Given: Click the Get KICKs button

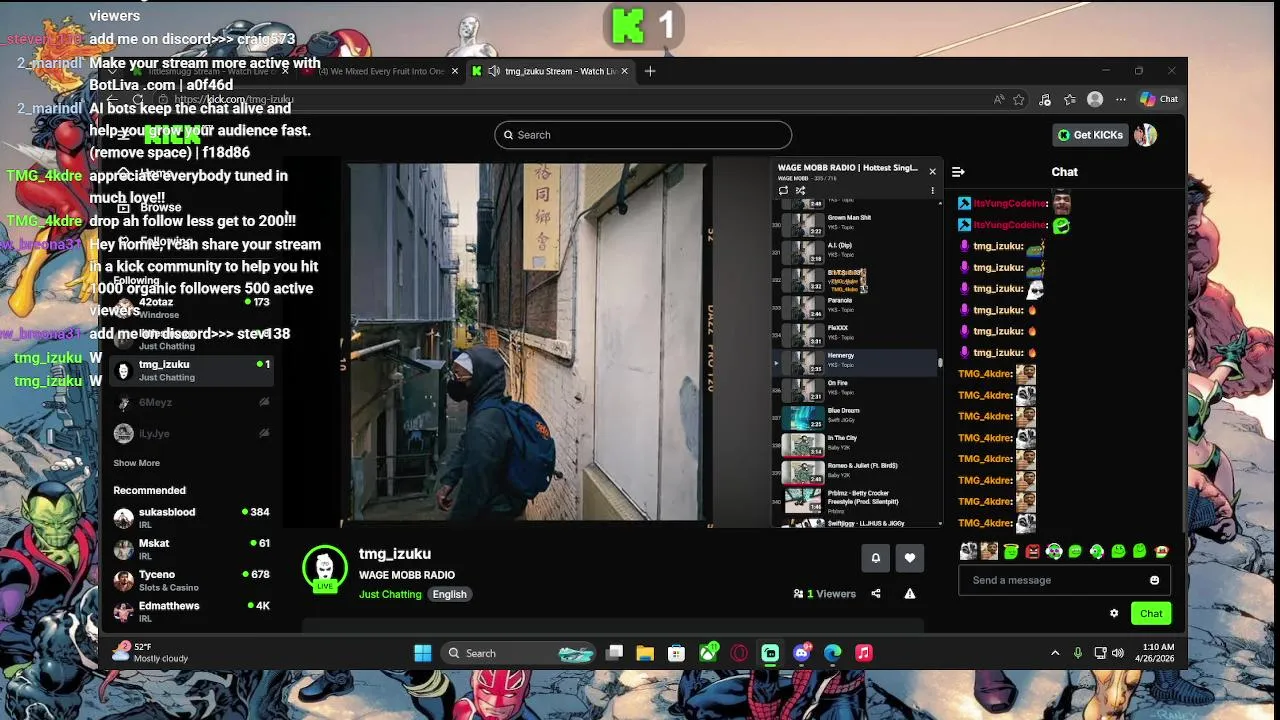Looking at the screenshot, I should point(1091,135).
